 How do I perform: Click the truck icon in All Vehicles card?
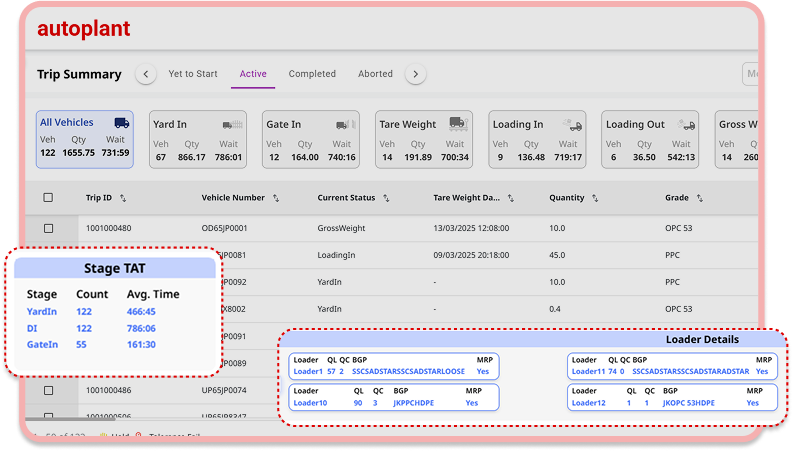coord(121,123)
